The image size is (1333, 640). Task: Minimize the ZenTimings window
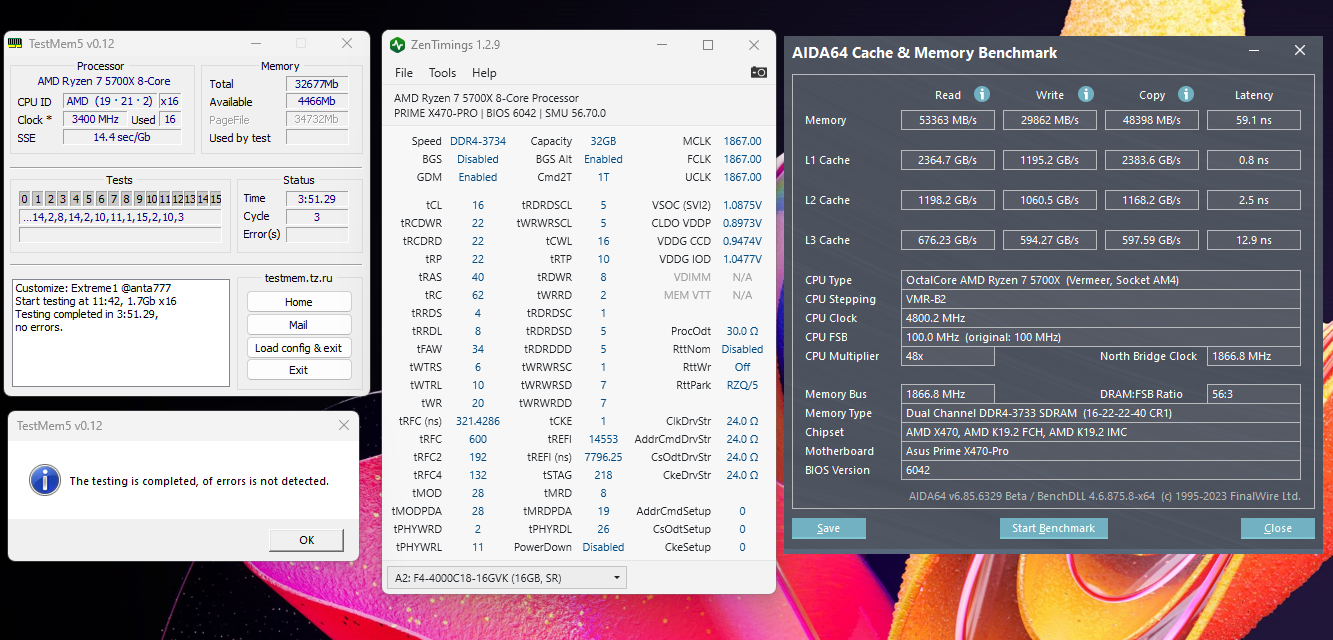click(x=661, y=45)
